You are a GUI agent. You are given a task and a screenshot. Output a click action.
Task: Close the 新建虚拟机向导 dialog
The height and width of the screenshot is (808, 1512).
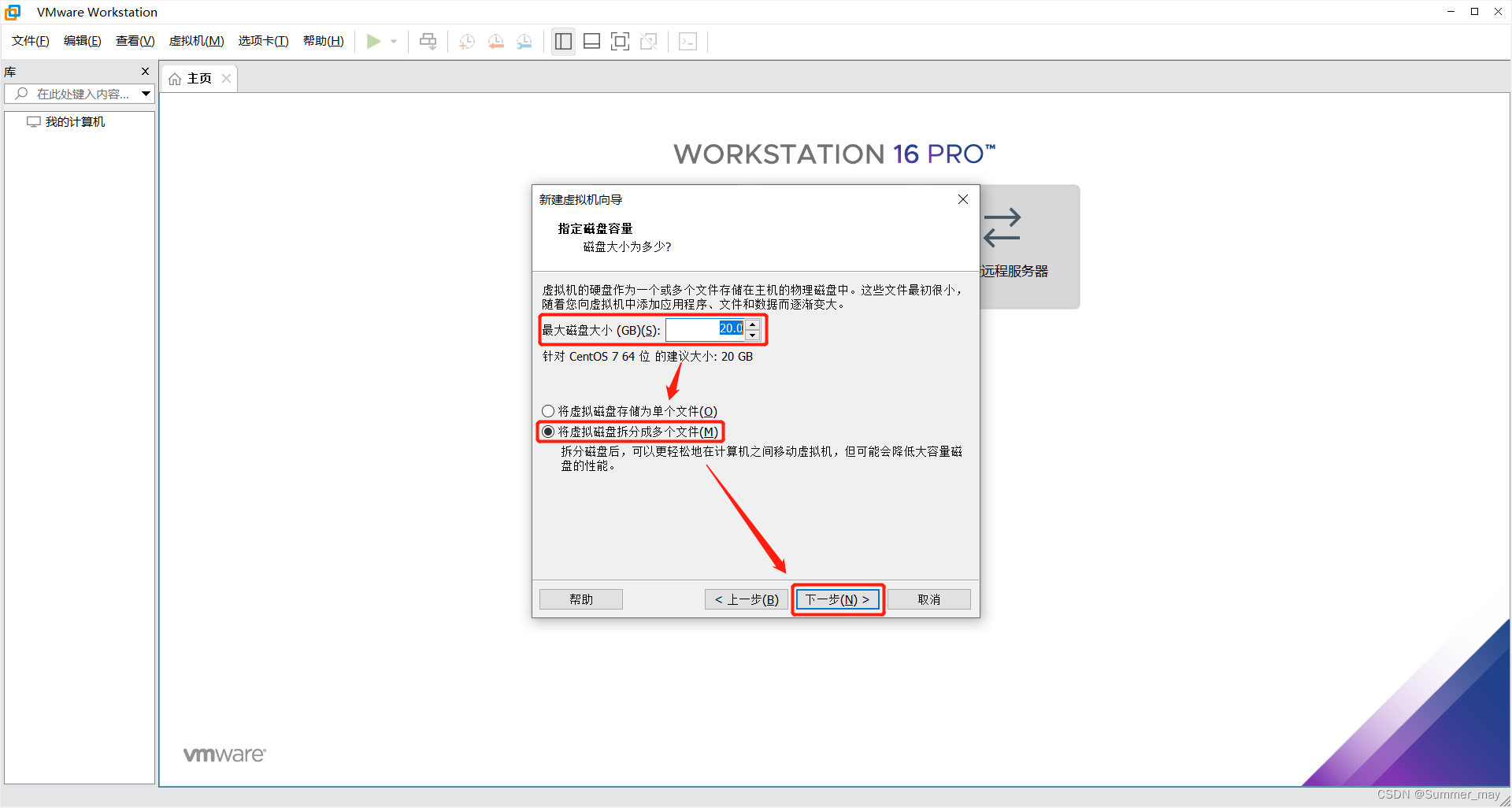[x=962, y=199]
